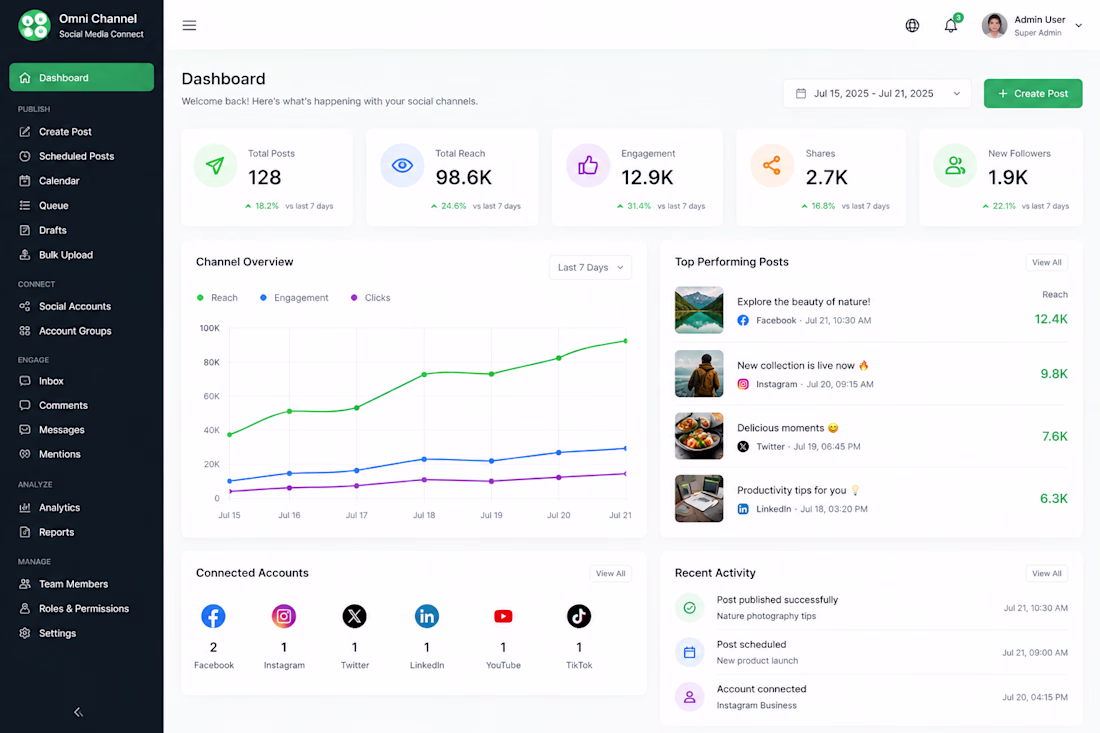The height and width of the screenshot is (733, 1100).
Task: Click the LinkedIn connected account icon
Action: pos(427,616)
